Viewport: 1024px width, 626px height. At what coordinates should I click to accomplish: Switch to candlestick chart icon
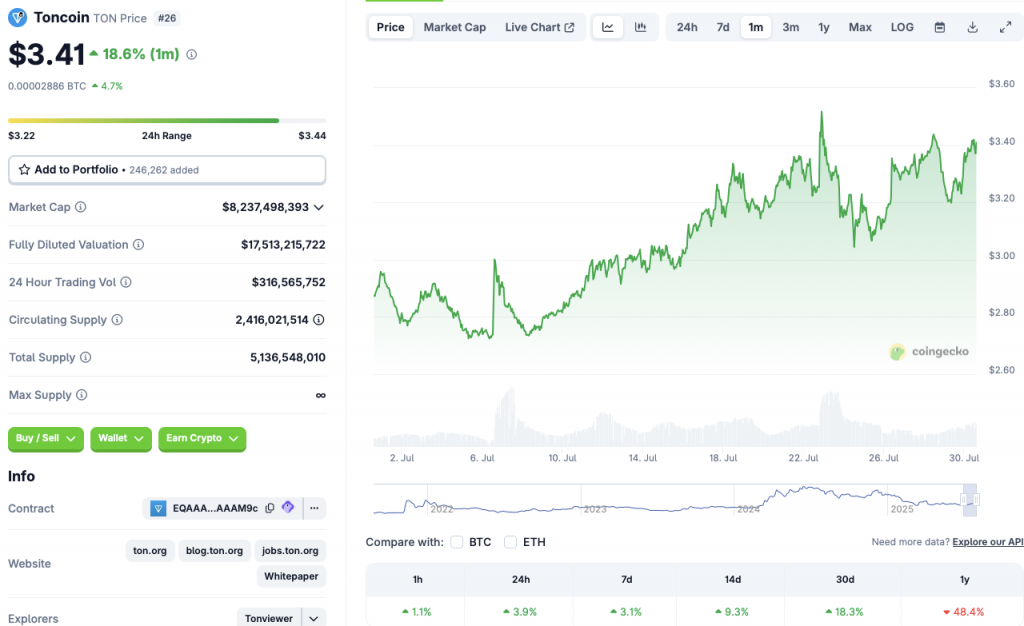tap(640, 27)
